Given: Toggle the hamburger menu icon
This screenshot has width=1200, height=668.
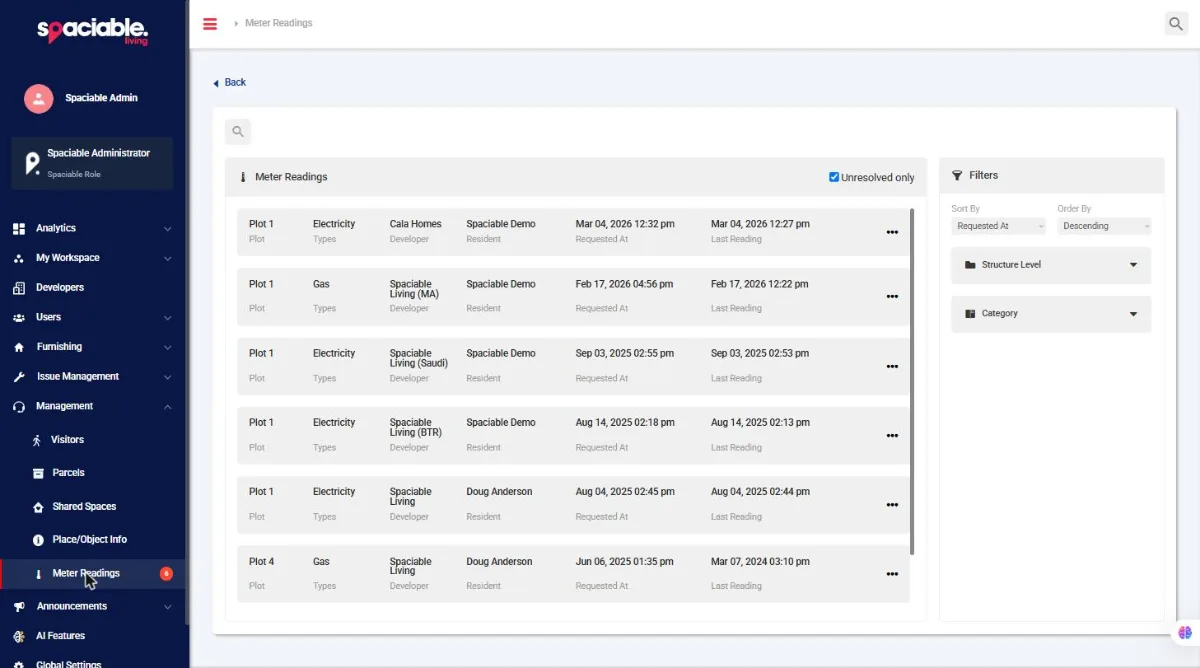Looking at the screenshot, I should (x=210, y=24).
